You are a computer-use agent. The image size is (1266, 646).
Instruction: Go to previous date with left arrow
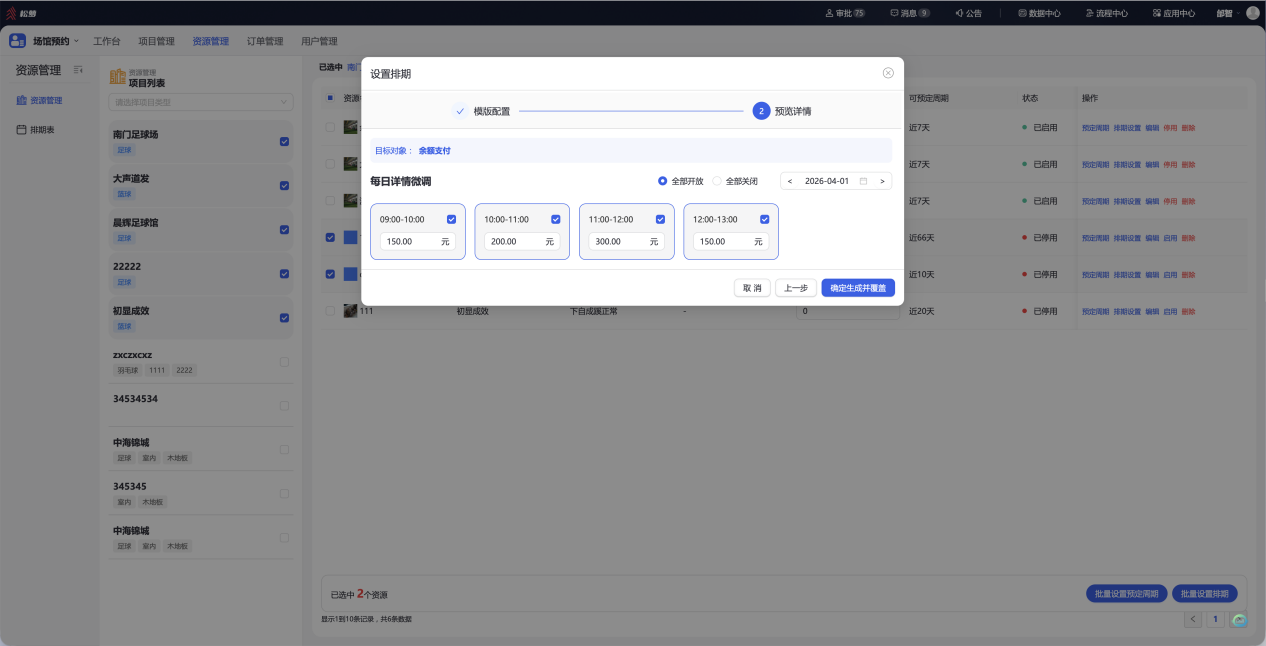click(790, 181)
